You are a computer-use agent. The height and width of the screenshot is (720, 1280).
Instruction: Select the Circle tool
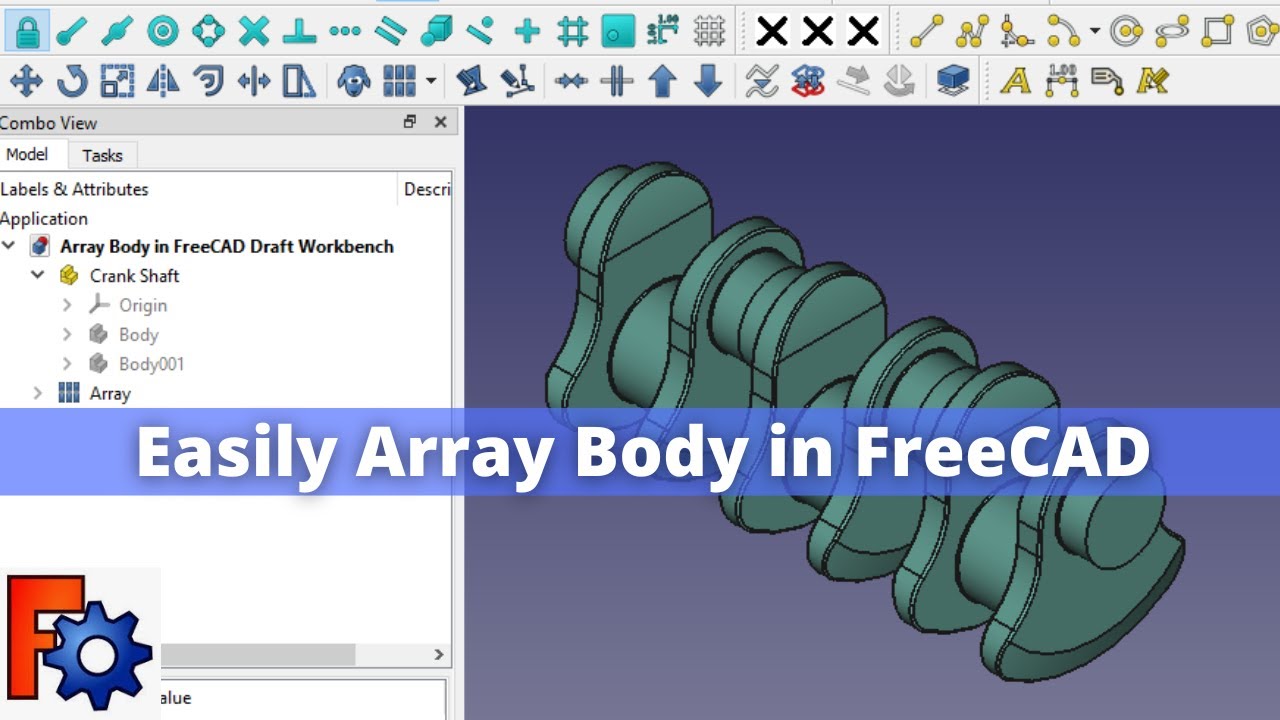coord(1127,31)
